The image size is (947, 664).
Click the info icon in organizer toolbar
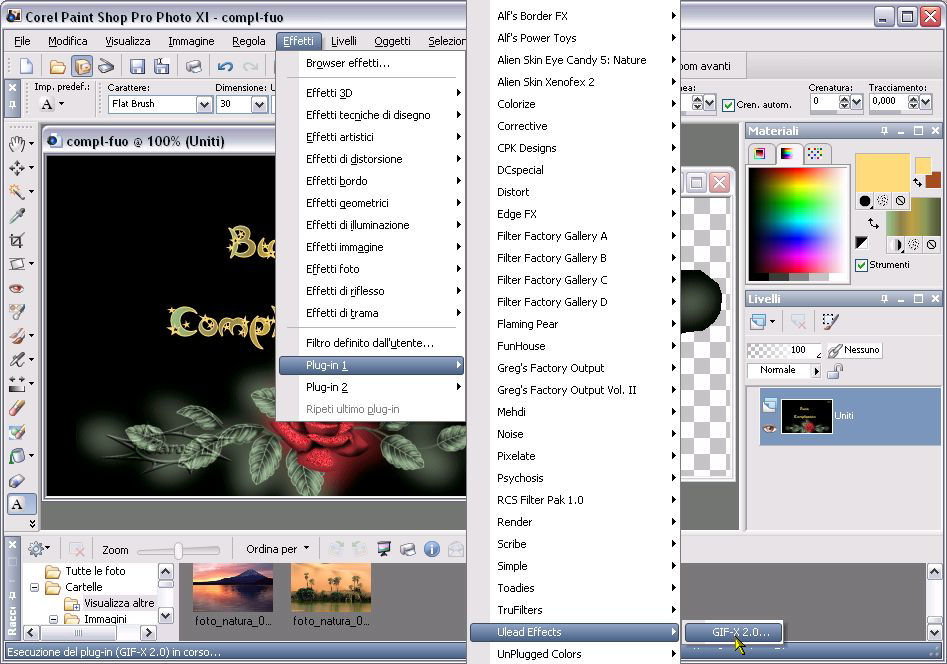pos(432,549)
